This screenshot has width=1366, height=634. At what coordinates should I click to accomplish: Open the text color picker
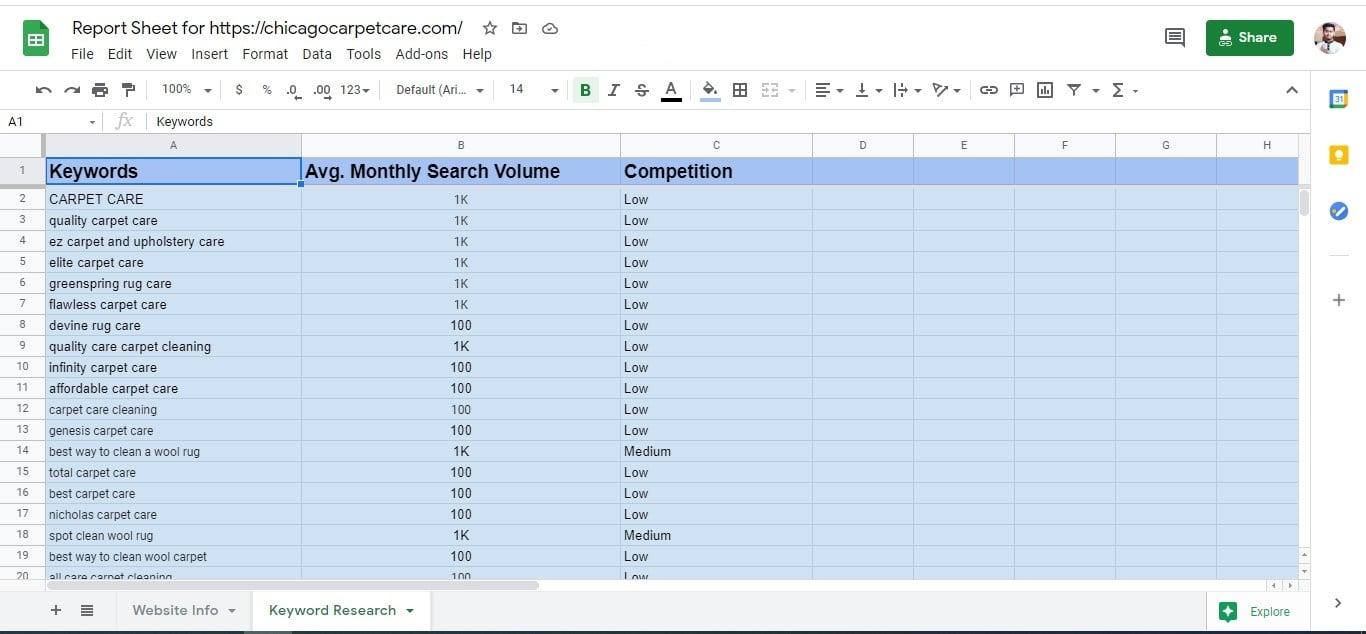point(671,90)
